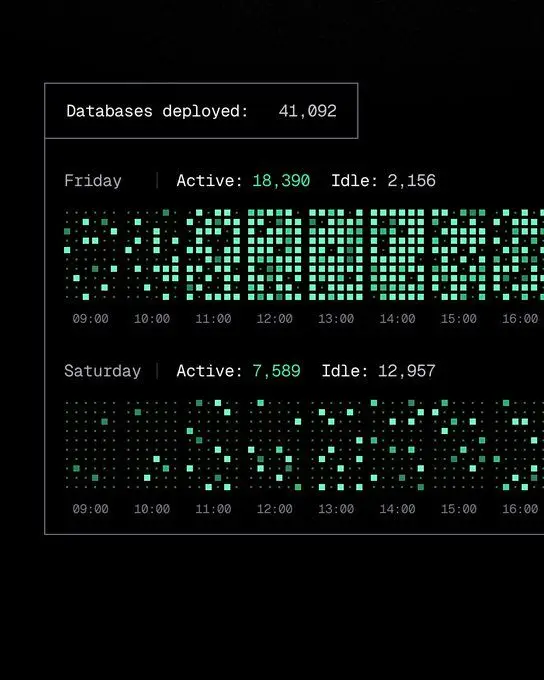Click Saturday's 10:00 time label

pos(152,509)
